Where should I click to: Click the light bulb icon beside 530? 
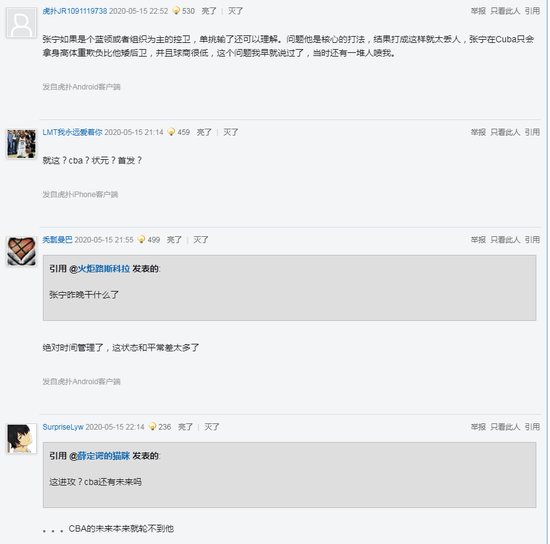click(x=176, y=11)
